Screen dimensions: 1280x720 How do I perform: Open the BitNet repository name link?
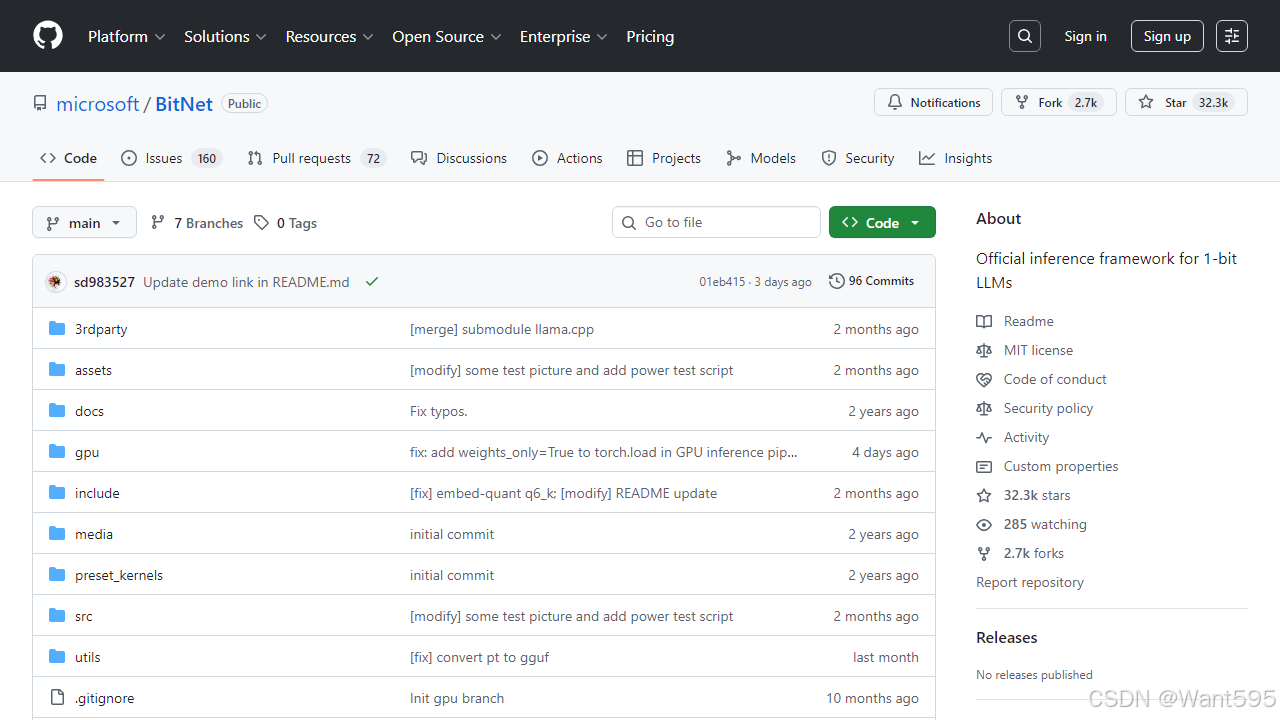pyautogui.click(x=184, y=104)
